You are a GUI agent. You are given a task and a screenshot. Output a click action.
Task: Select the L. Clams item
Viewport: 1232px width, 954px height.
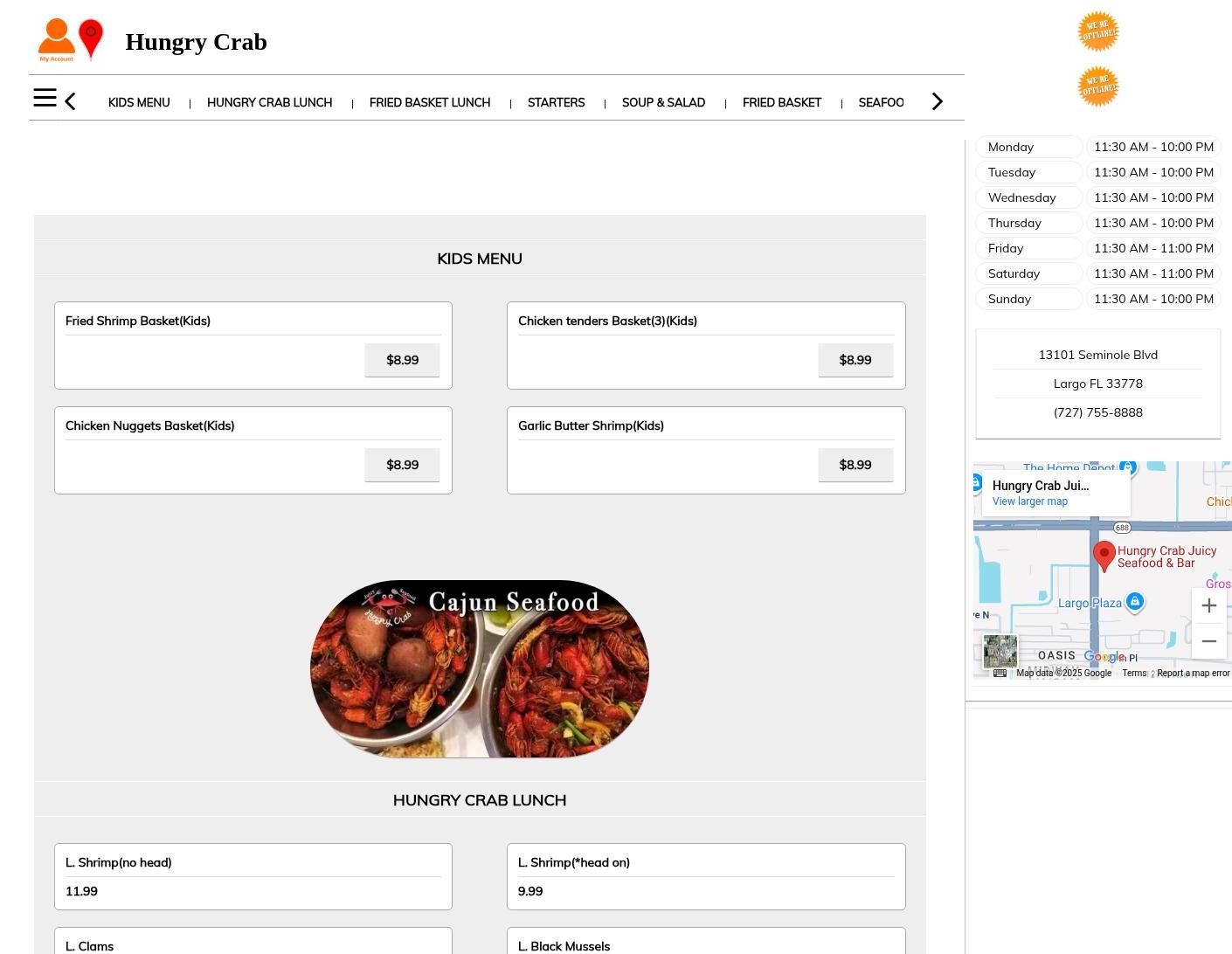click(x=253, y=942)
